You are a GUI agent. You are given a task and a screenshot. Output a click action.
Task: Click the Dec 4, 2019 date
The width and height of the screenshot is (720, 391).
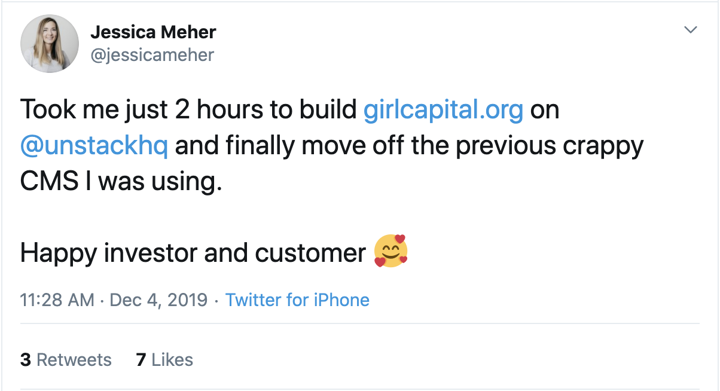(158, 300)
